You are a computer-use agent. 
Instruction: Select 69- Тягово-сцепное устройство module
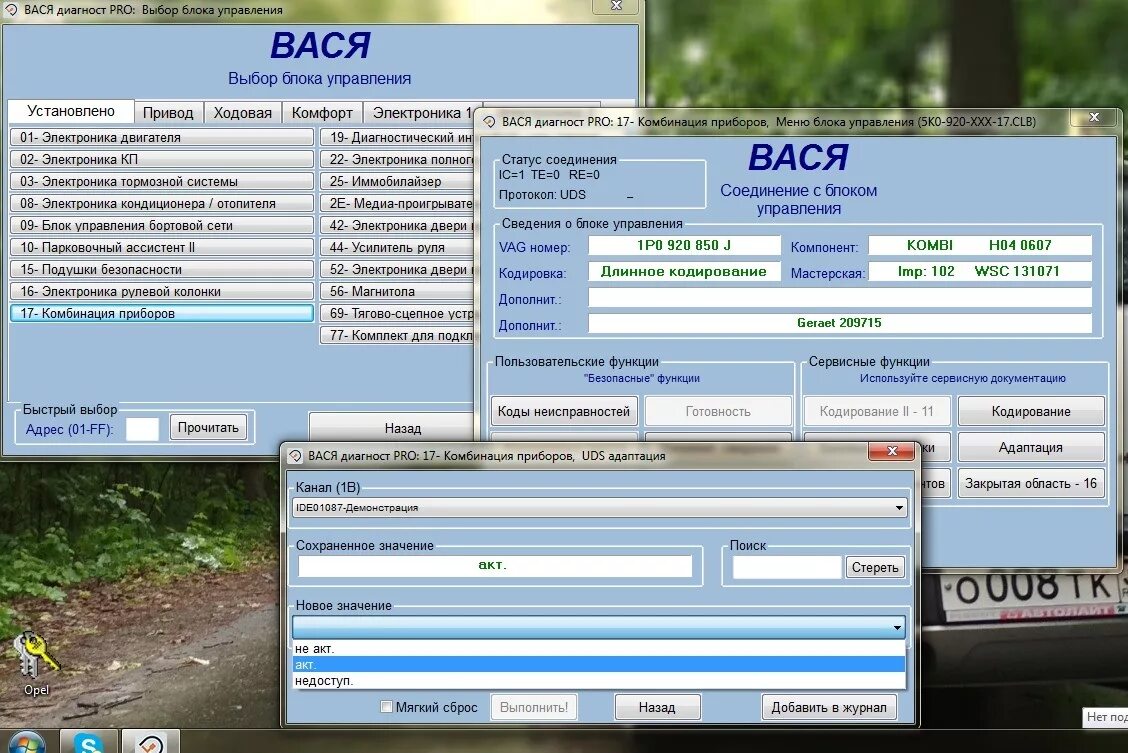397,313
